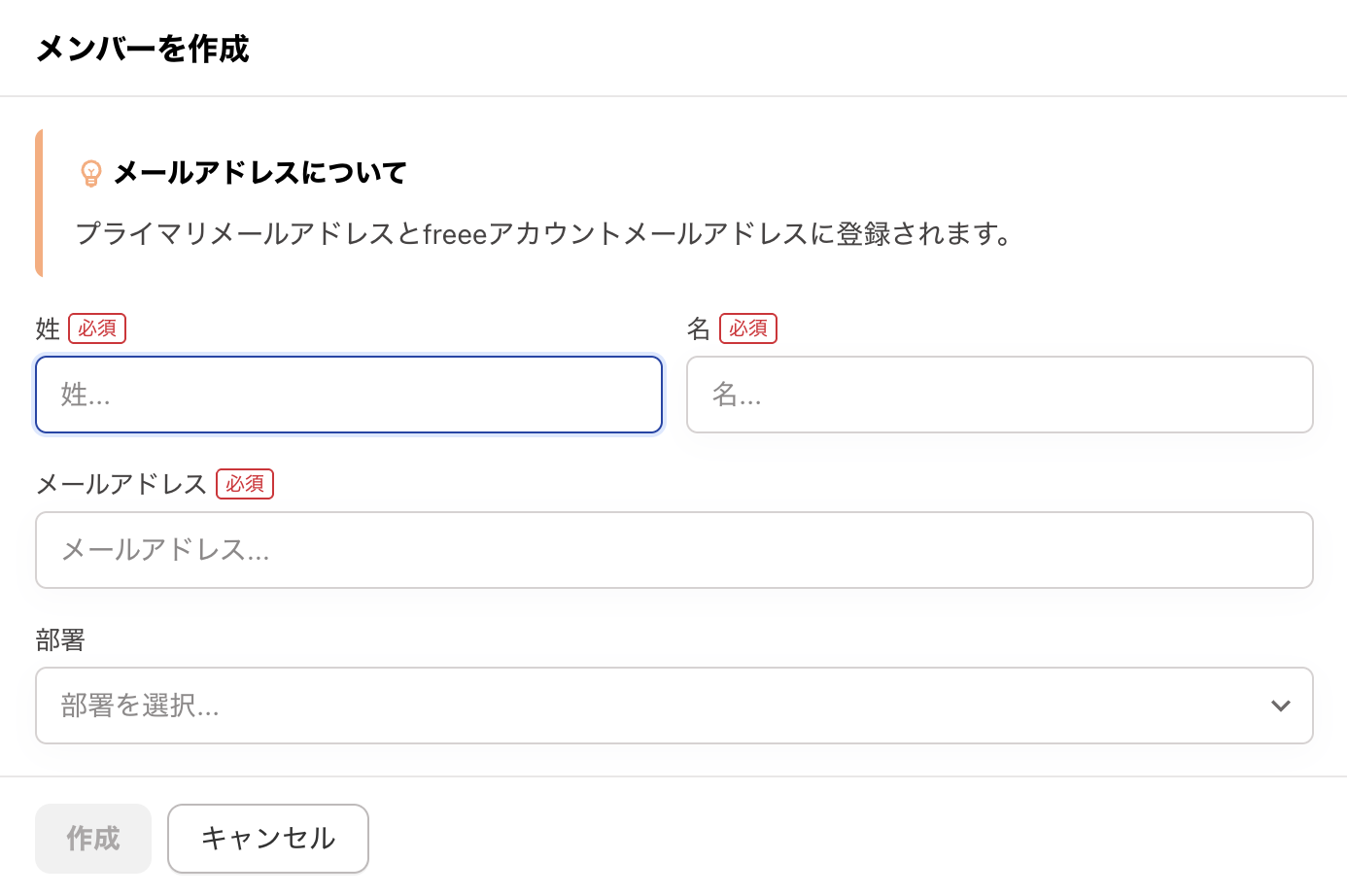Click the 部署 section label
Image resolution: width=1347 pixels, height=896 pixels.
click(x=60, y=639)
